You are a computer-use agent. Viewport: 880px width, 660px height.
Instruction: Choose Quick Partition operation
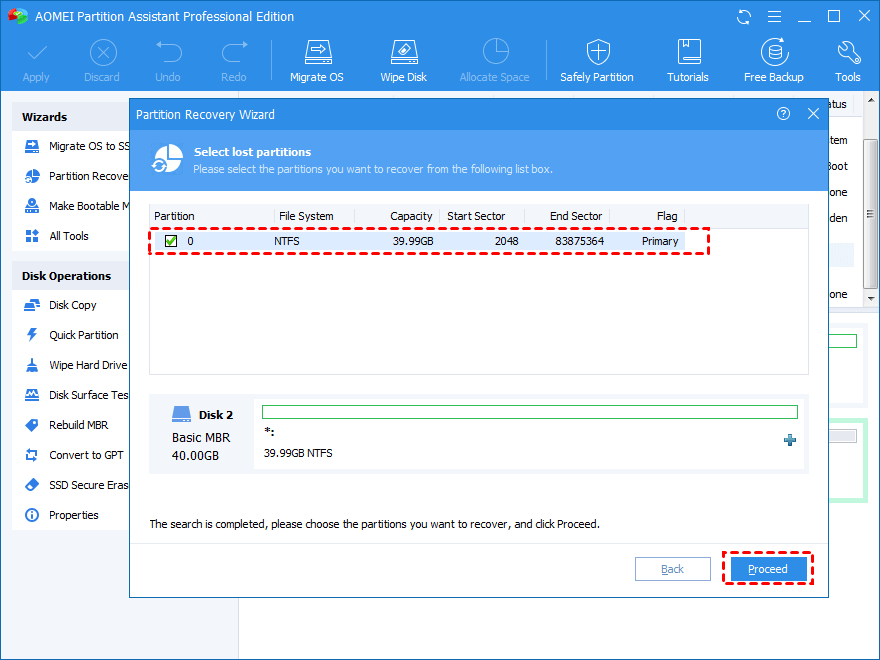(x=71, y=335)
